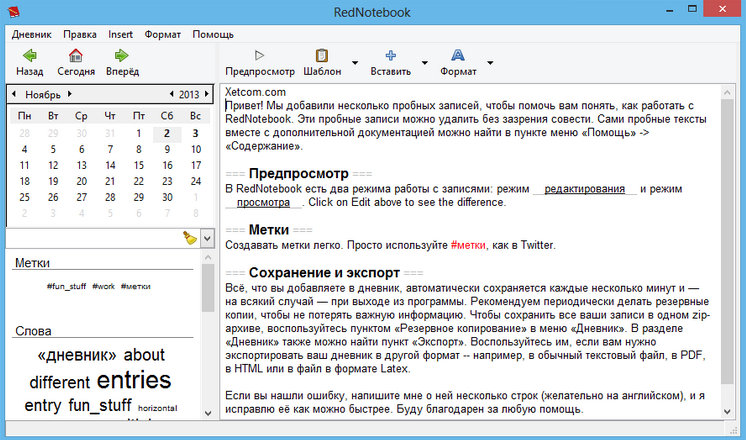Open Шаблон dropdown arrow

(355, 63)
